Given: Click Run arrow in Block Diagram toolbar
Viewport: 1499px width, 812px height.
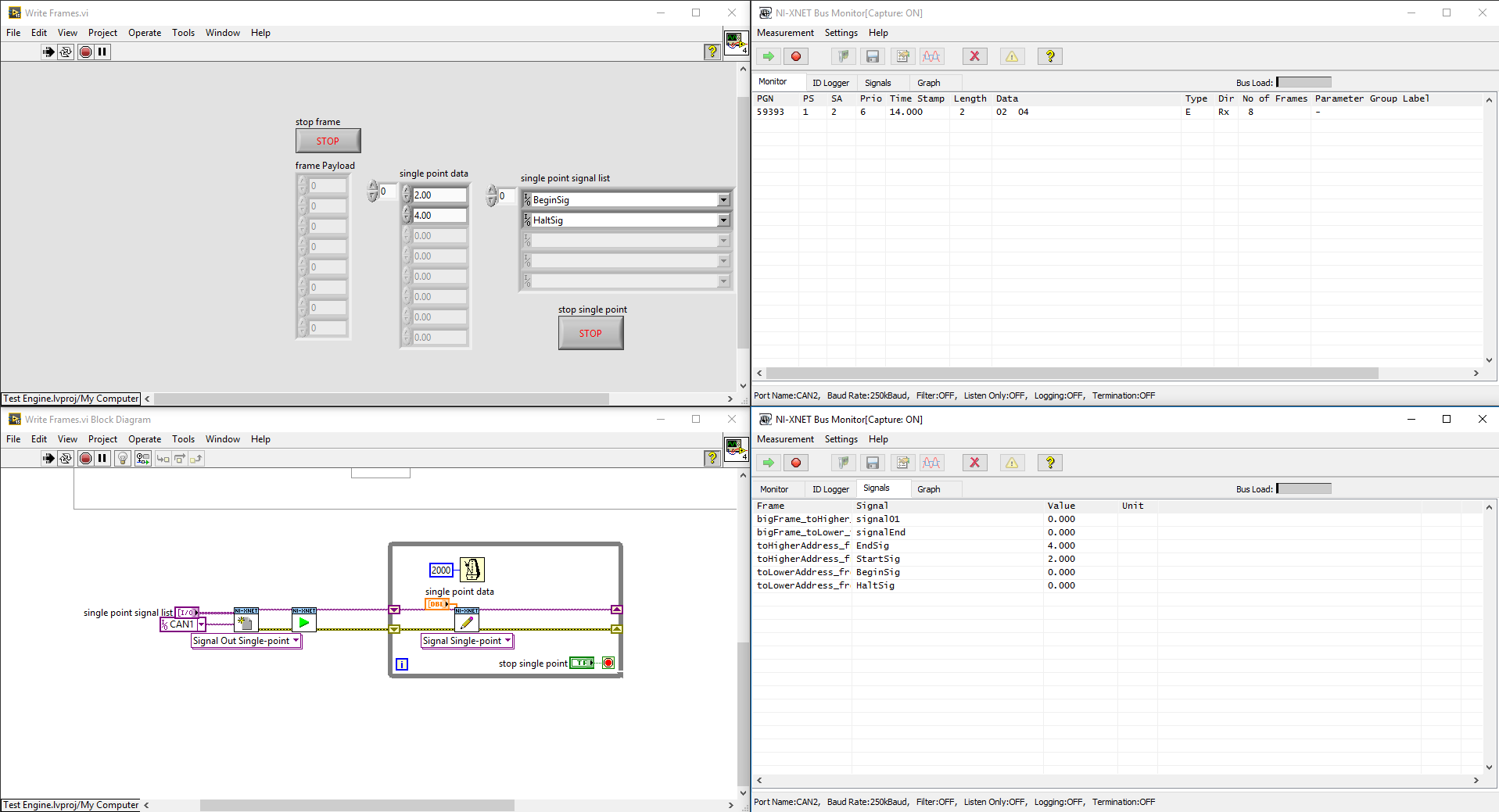Looking at the screenshot, I should coord(48,458).
